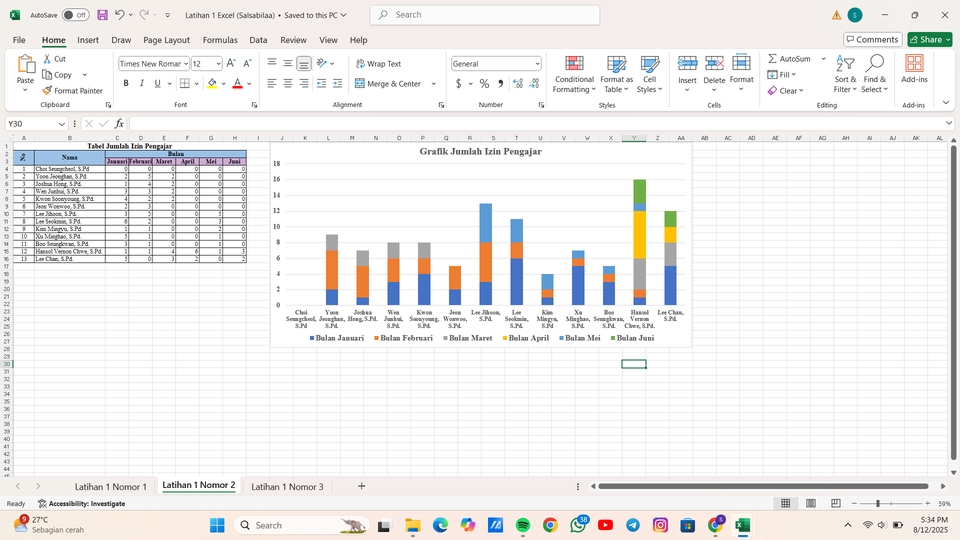Toggle Align Right
Viewport: 960px width, 540px height.
[x=304, y=83]
